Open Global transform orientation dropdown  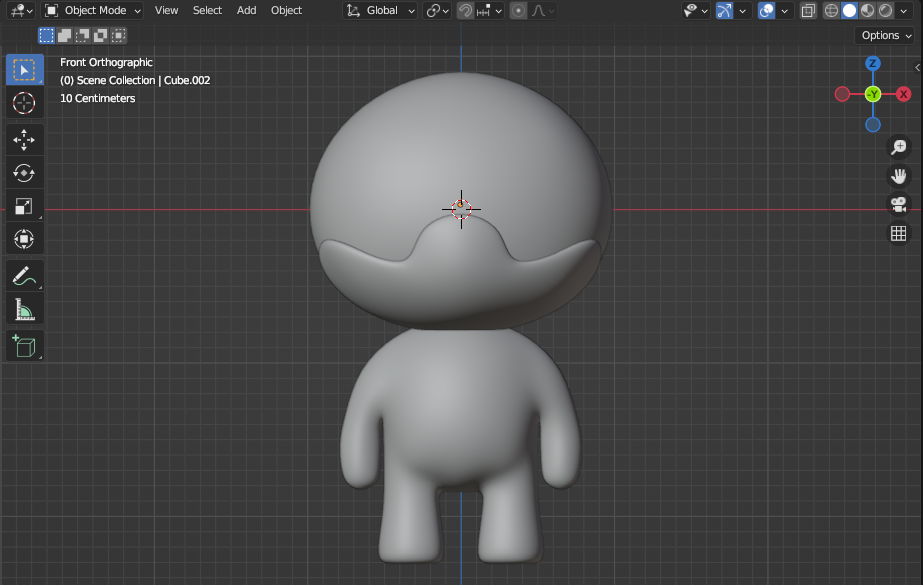tap(381, 10)
